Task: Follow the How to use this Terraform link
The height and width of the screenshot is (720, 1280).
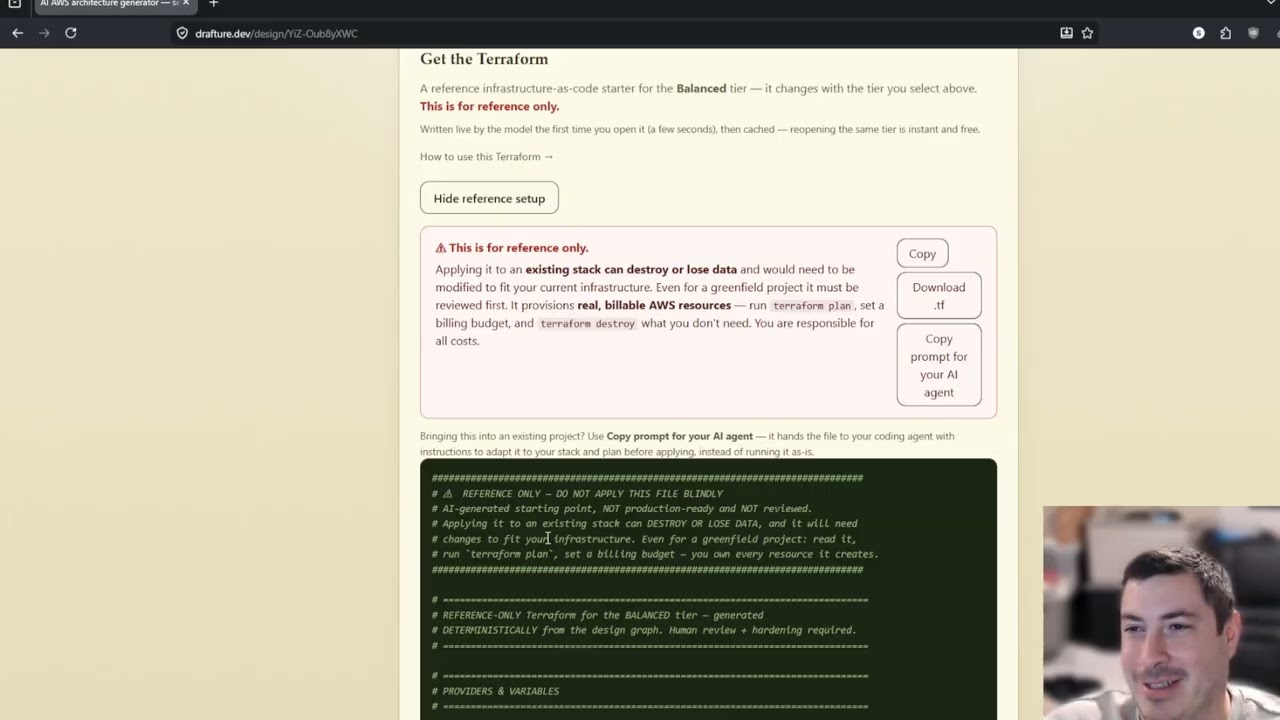Action: [x=486, y=156]
